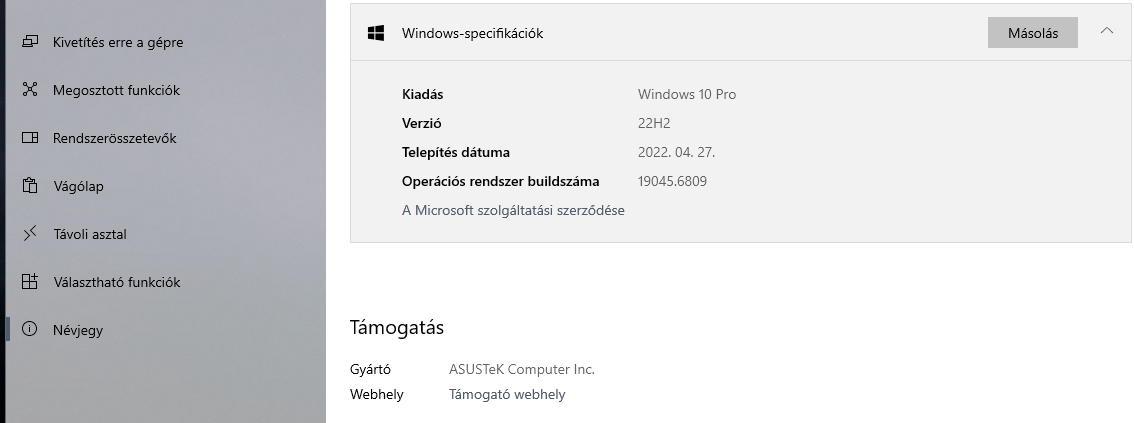
Task: Select the Megosztott funkciók sidebar label
Action: click(x=116, y=90)
